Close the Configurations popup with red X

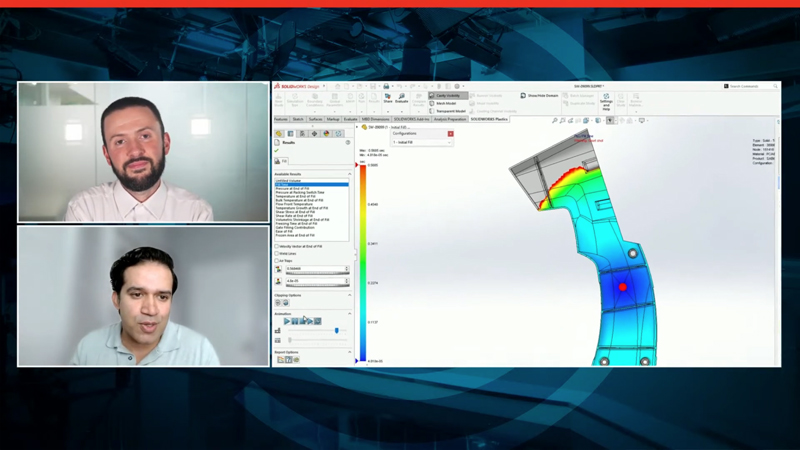450,133
